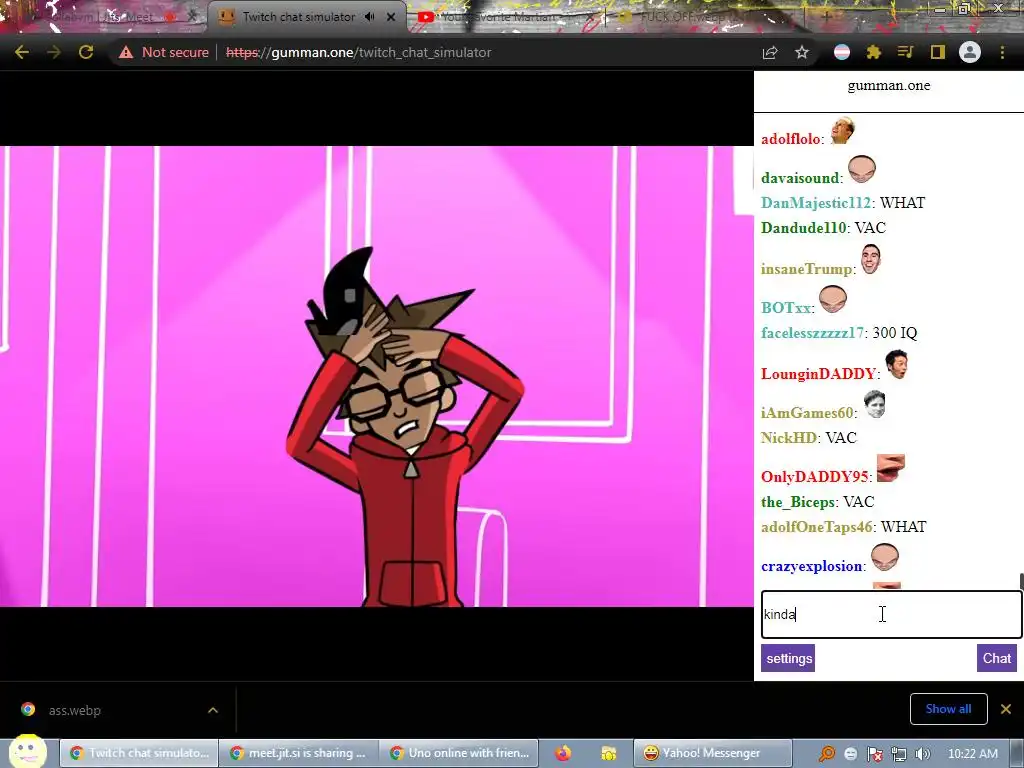Image resolution: width=1024 pixels, height=768 pixels.
Task: Click the chat input box containing kinda
Action: coord(891,615)
